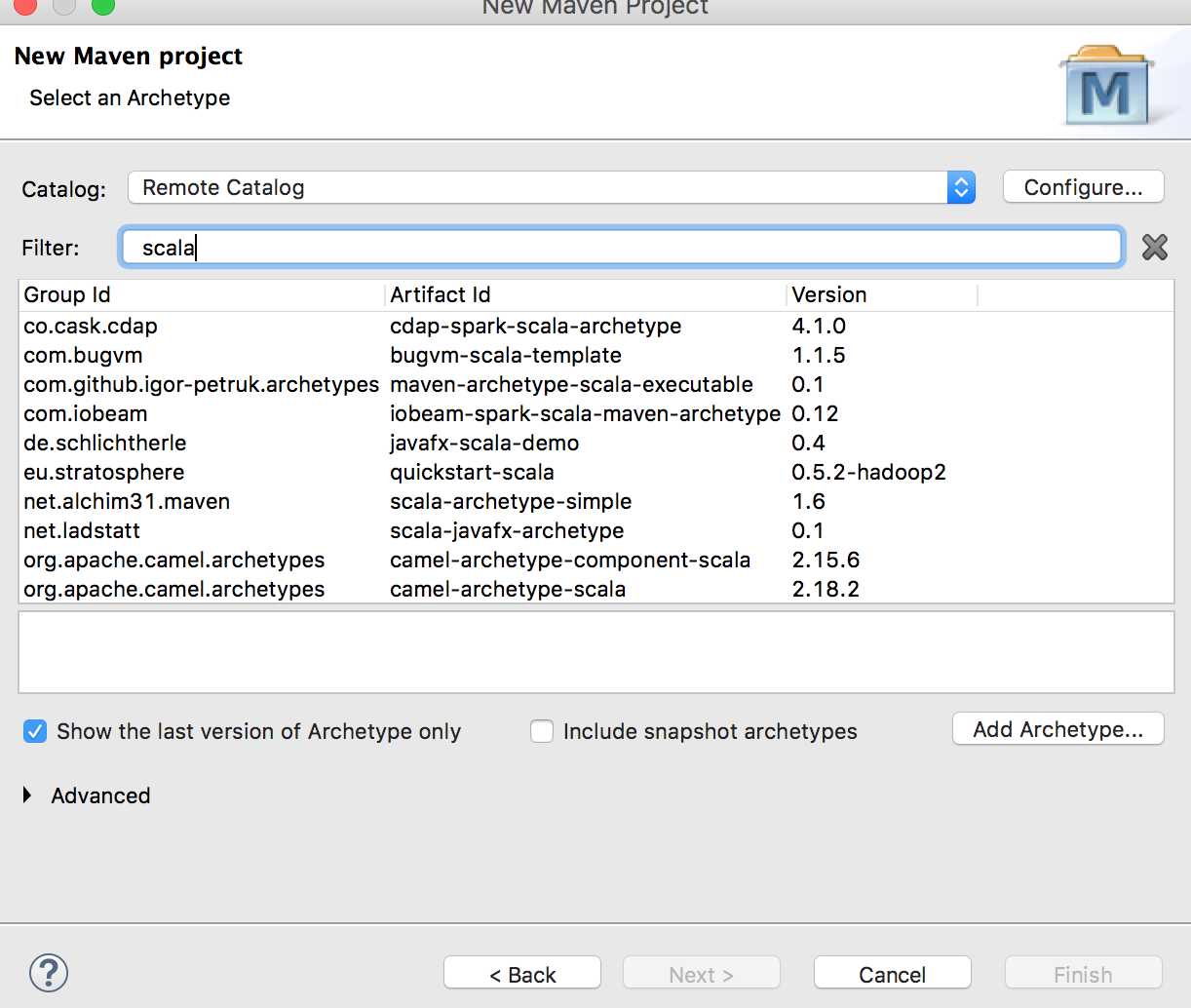Click quickstart-scala artifact
Screen dimensions: 1191x1008
pos(472,472)
